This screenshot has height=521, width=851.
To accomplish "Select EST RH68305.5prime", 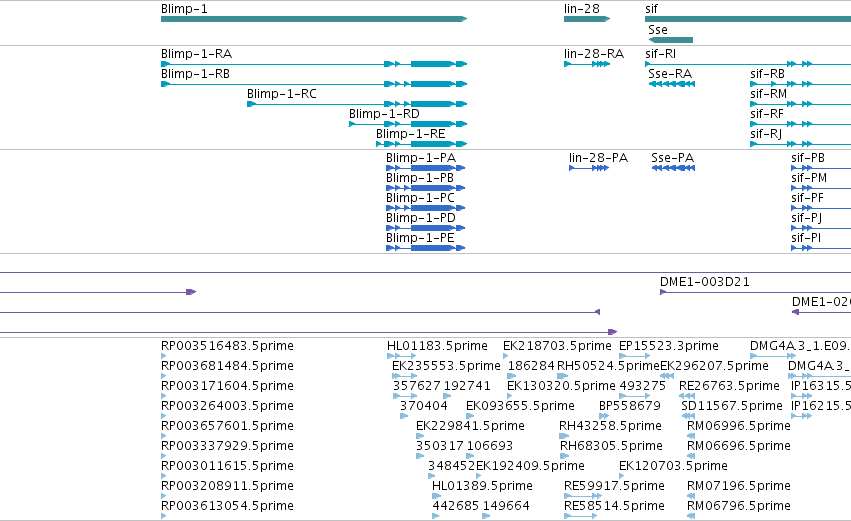I will tap(611, 446).
